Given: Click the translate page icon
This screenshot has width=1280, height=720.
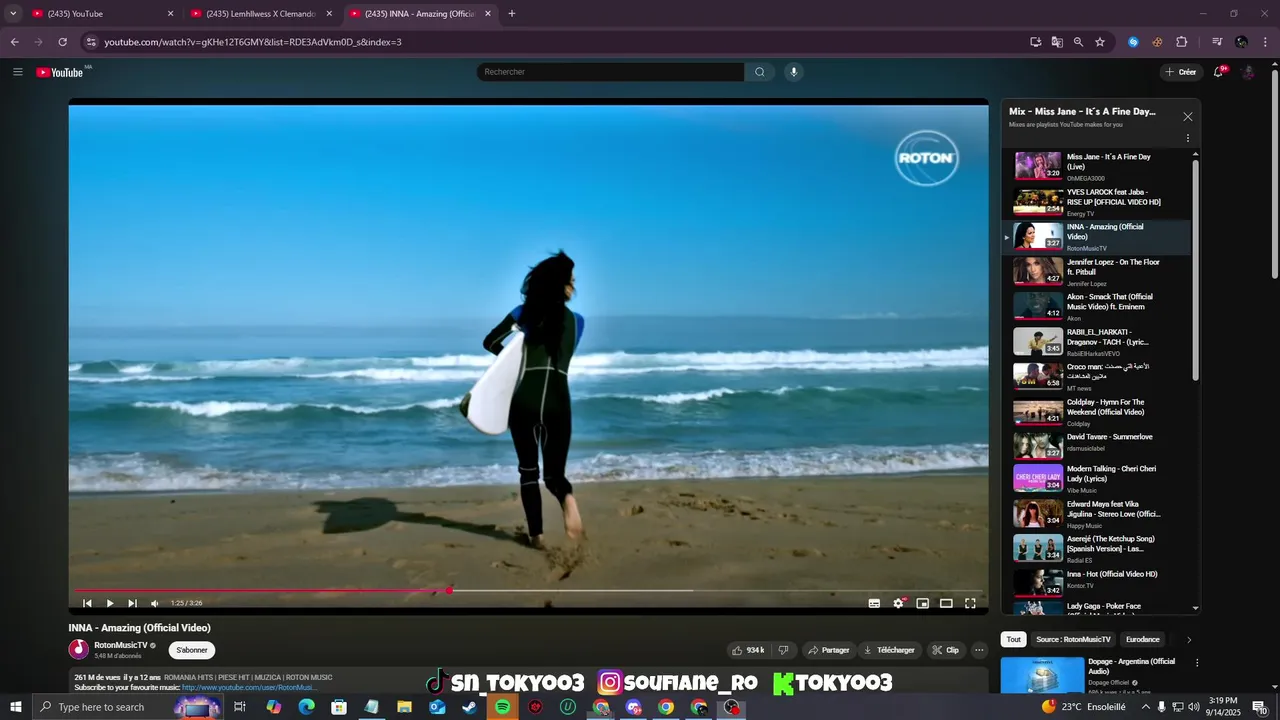Looking at the screenshot, I should click(1057, 42).
